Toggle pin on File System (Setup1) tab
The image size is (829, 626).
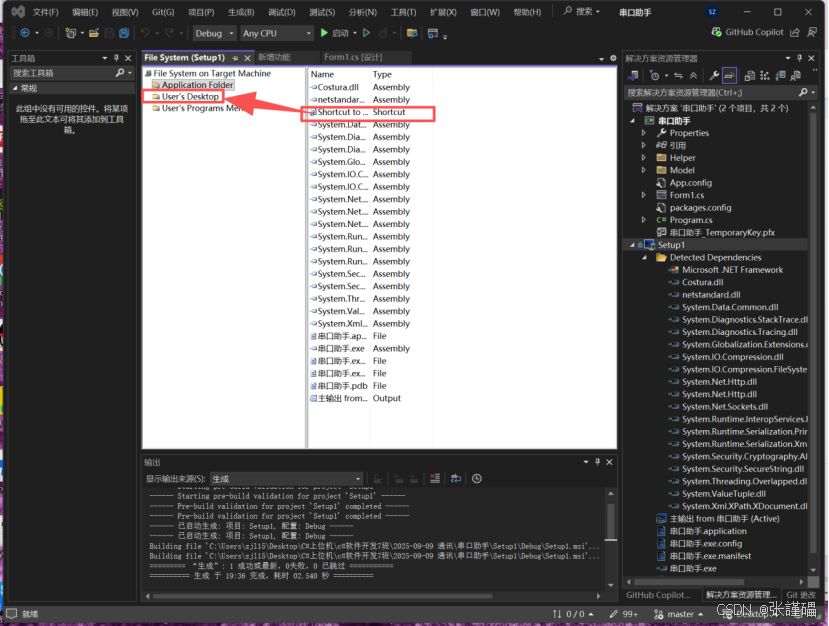[x=235, y=58]
